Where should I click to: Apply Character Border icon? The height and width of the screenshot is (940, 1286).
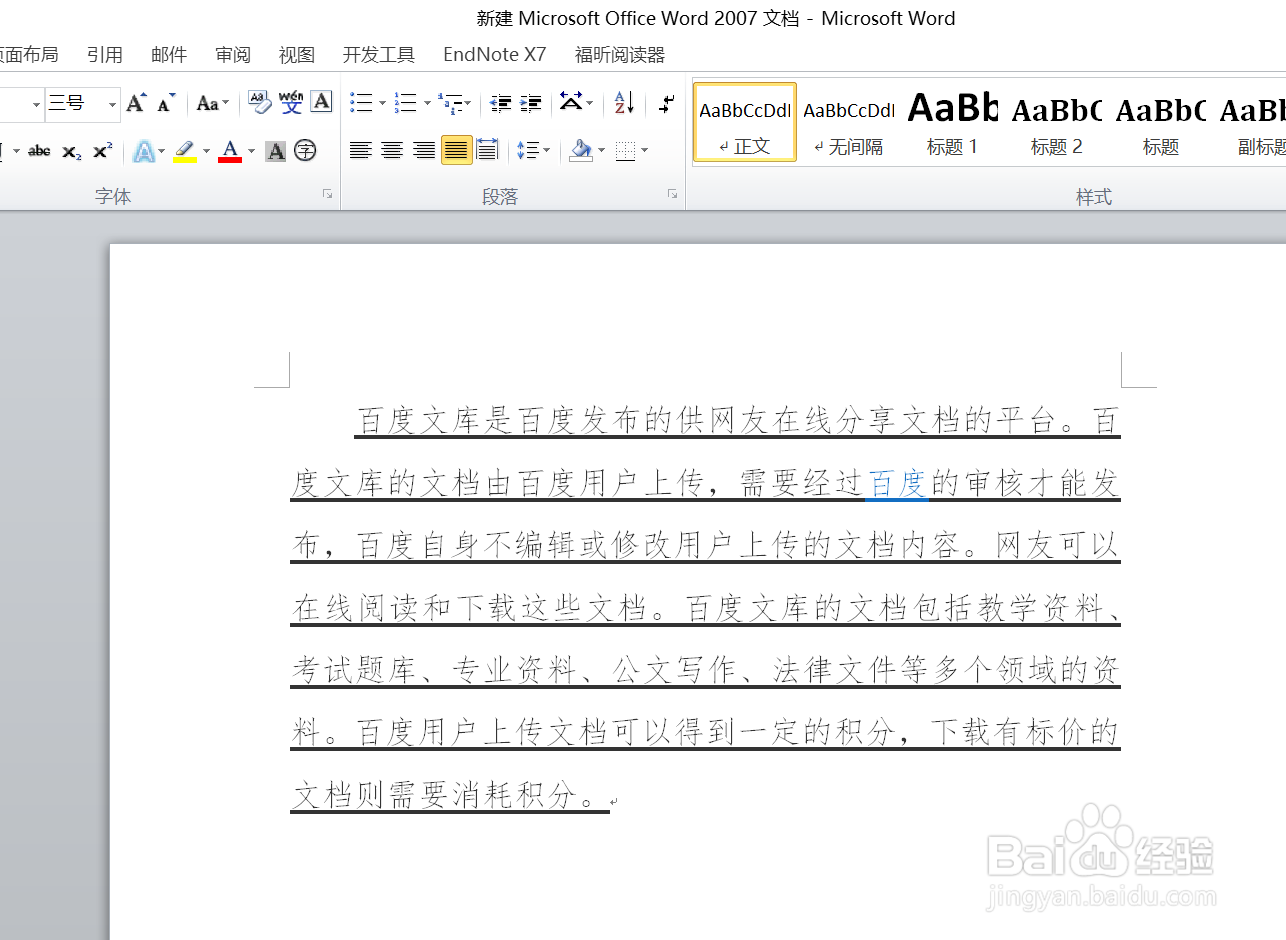tap(321, 102)
